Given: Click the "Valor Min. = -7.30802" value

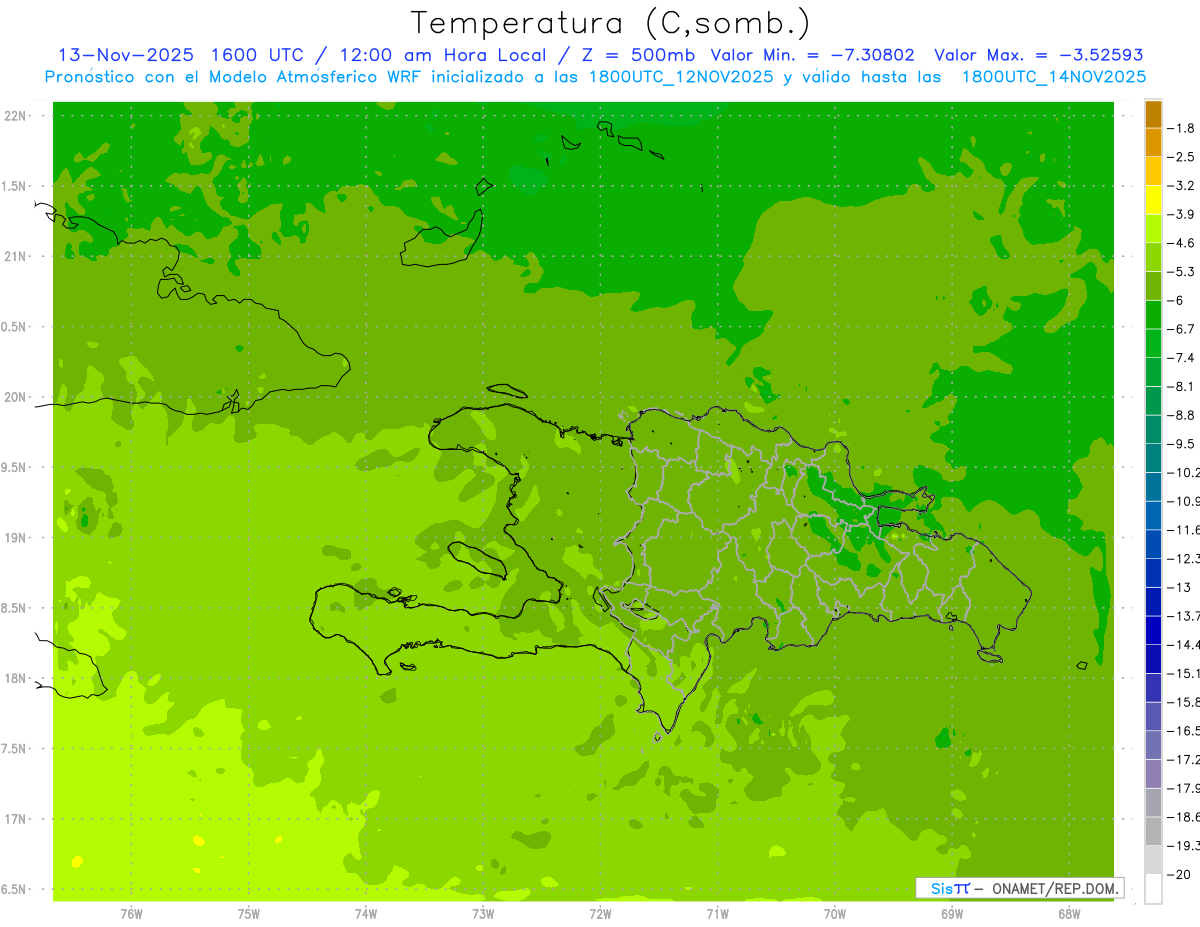Looking at the screenshot, I should (812, 55).
